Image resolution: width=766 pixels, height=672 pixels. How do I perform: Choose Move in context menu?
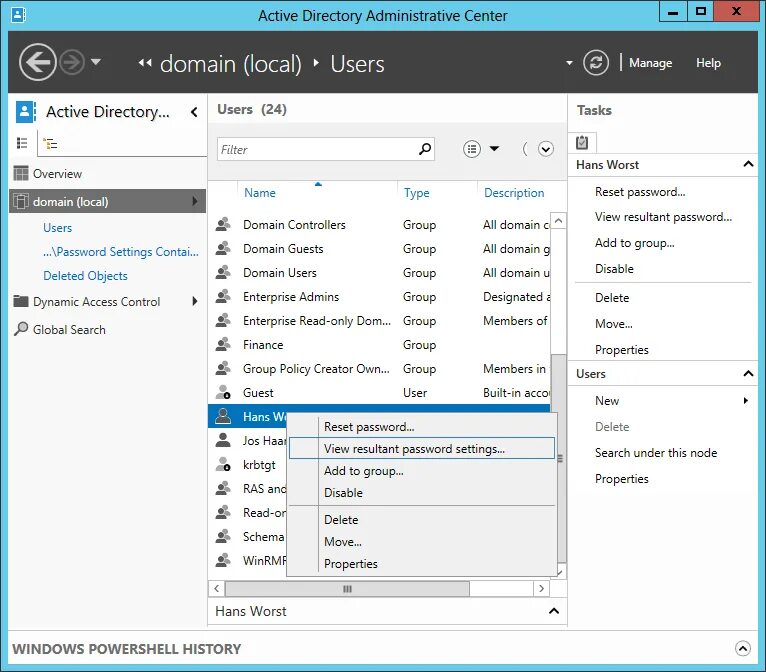[x=422, y=542]
